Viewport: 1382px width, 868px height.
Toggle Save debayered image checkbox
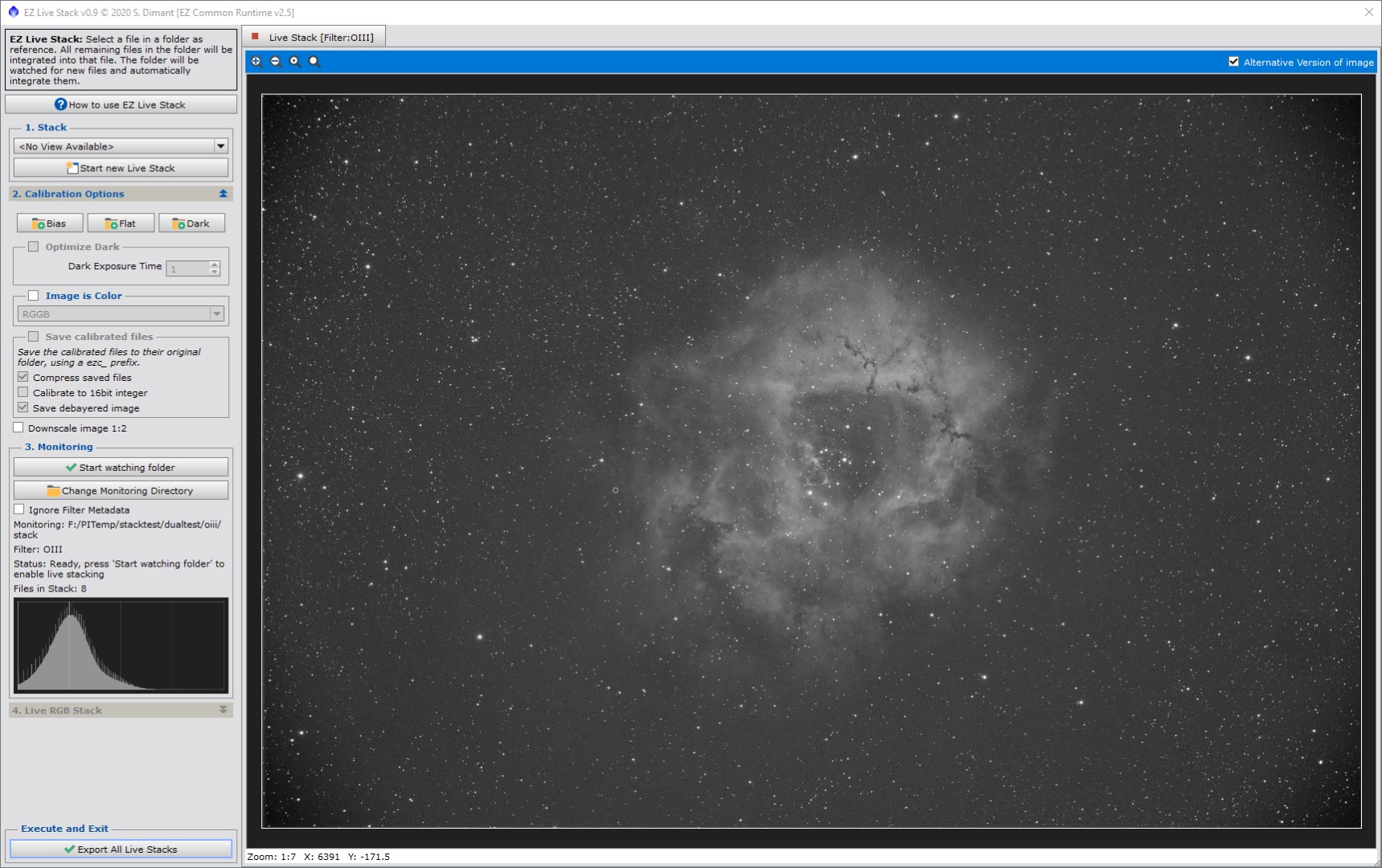click(x=23, y=407)
